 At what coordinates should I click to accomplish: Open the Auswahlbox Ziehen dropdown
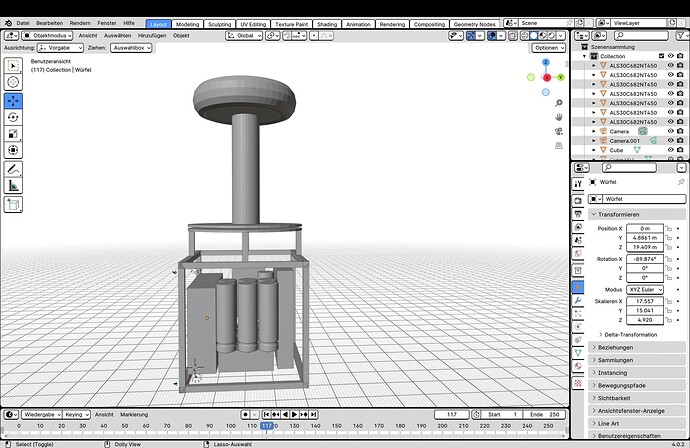click(131, 48)
